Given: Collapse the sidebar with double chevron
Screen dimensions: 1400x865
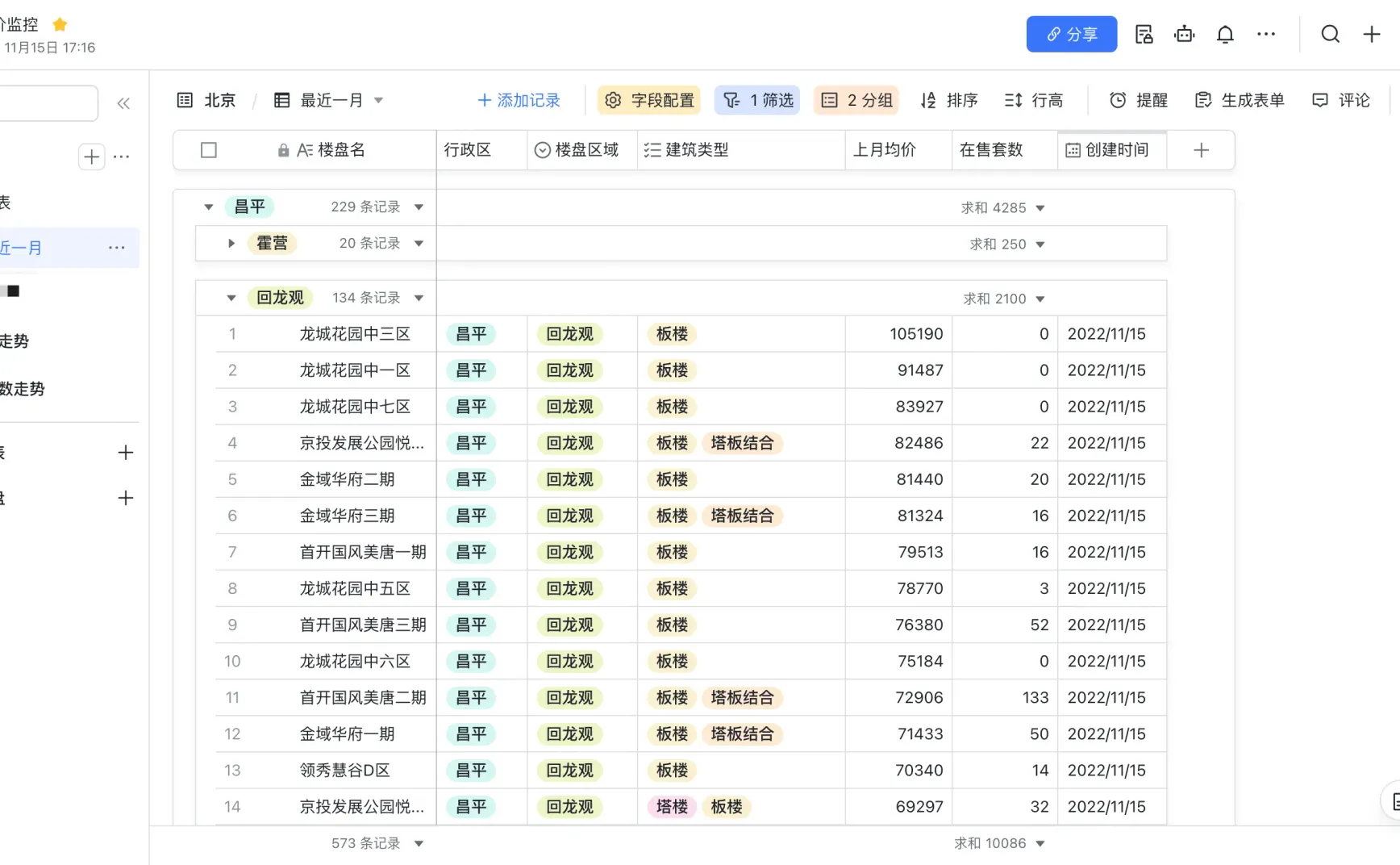Looking at the screenshot, I should [x=123, y=103].
